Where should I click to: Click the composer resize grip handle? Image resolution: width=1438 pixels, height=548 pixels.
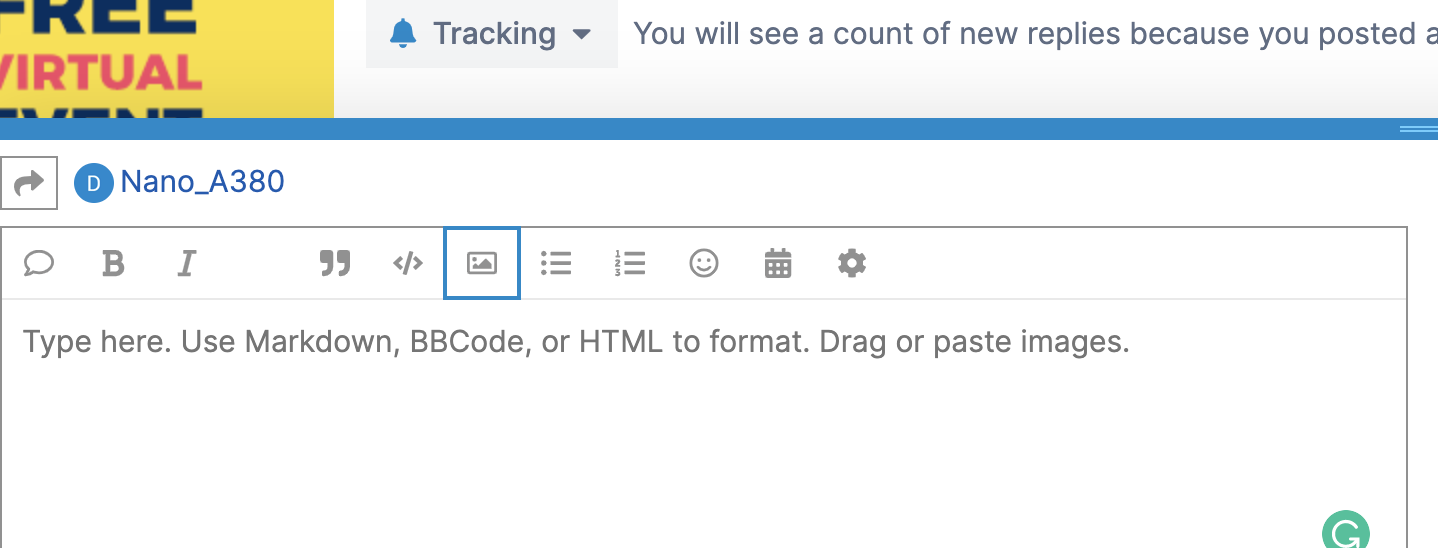click(1417, 129)
